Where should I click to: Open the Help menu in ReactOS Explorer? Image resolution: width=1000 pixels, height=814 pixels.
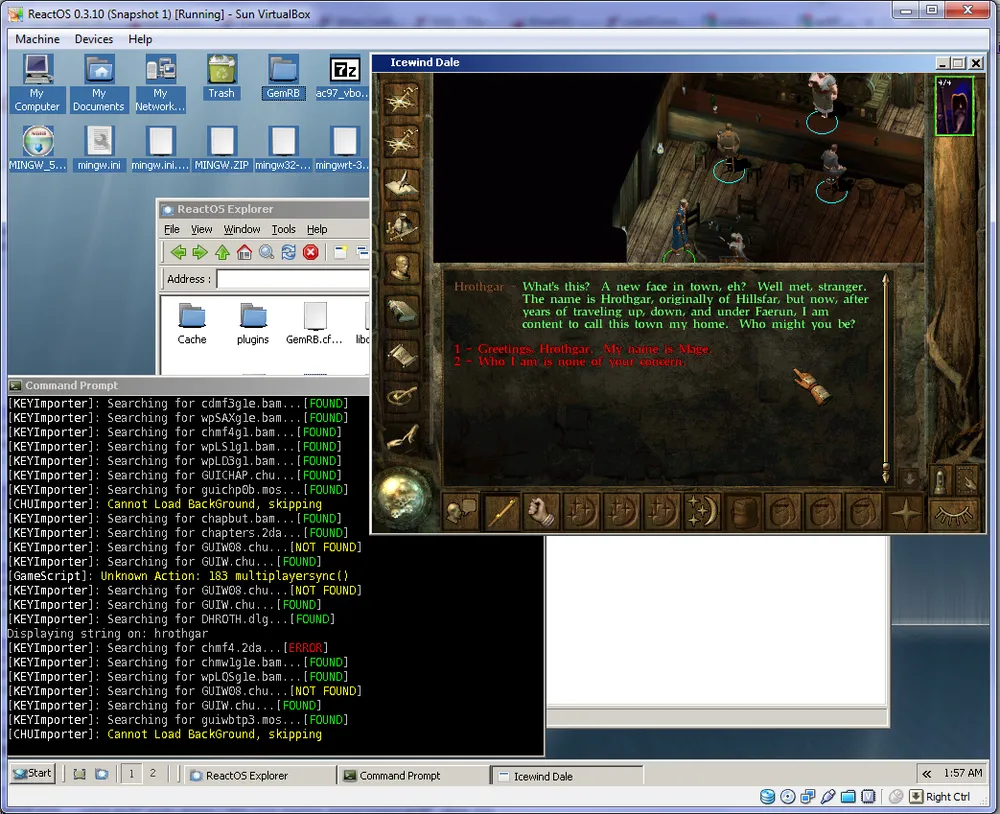tap(317, 229)
